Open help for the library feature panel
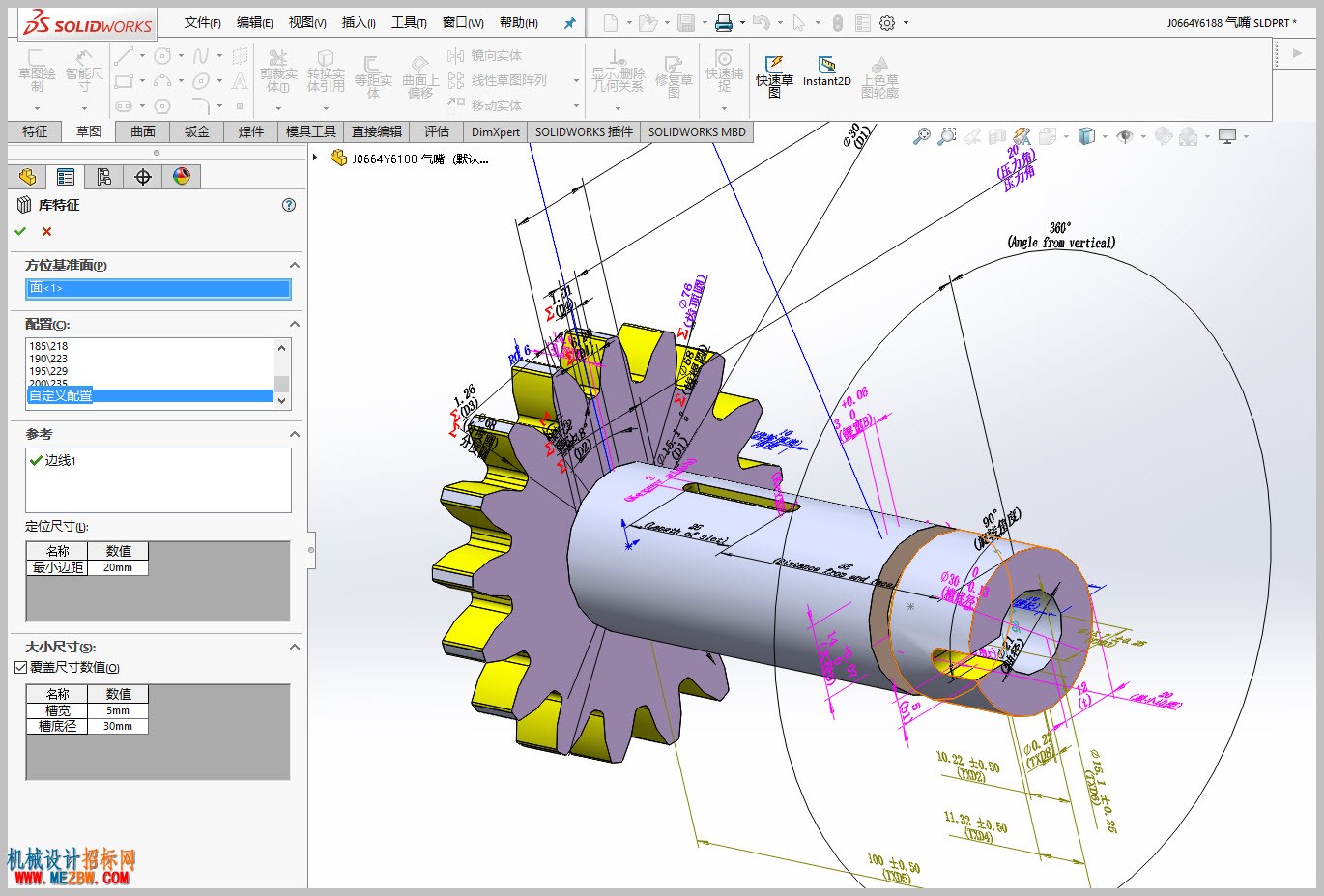This screenshot has width=1324, height=896. [288, 205]
